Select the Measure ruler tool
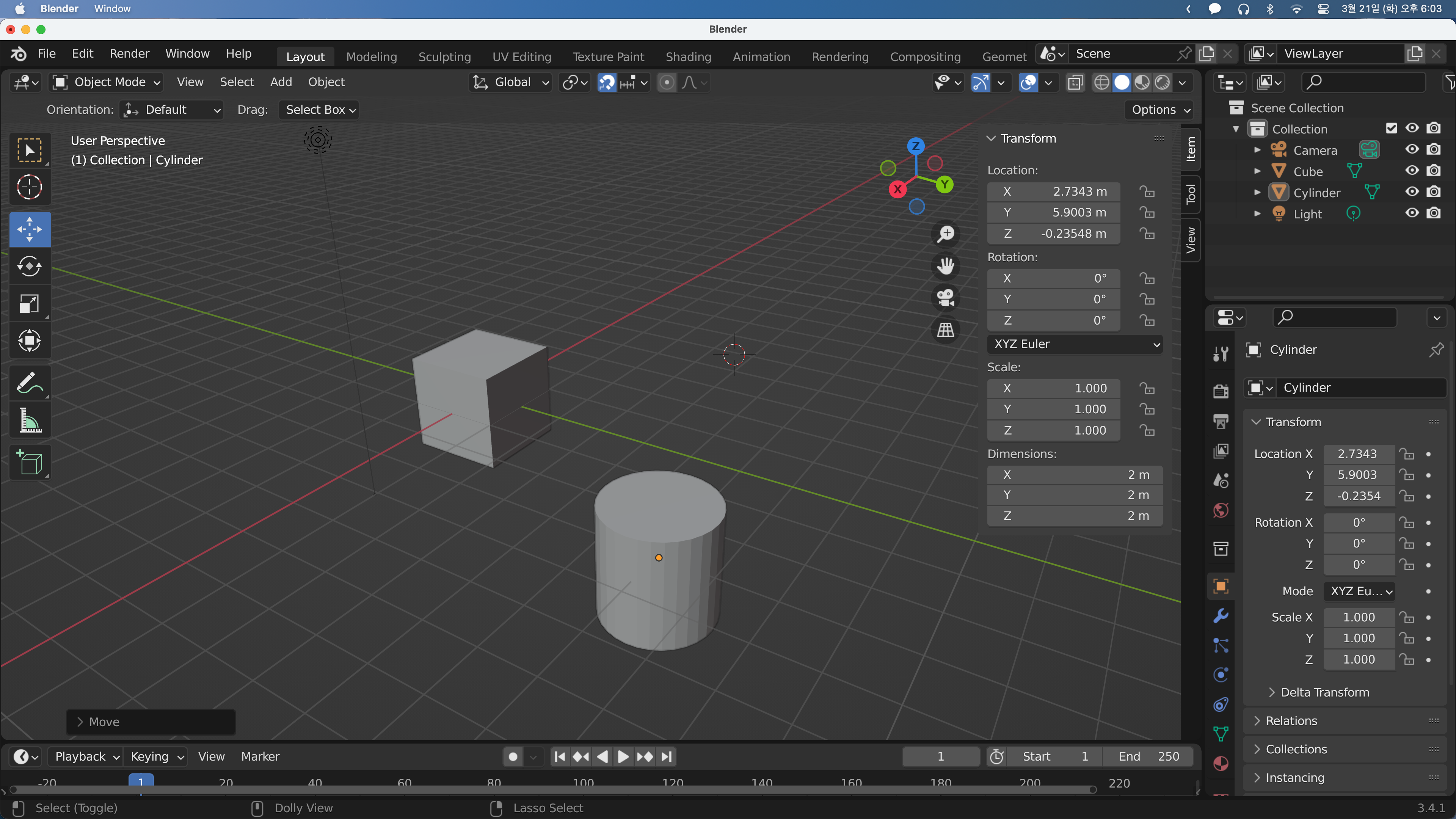 30,420
